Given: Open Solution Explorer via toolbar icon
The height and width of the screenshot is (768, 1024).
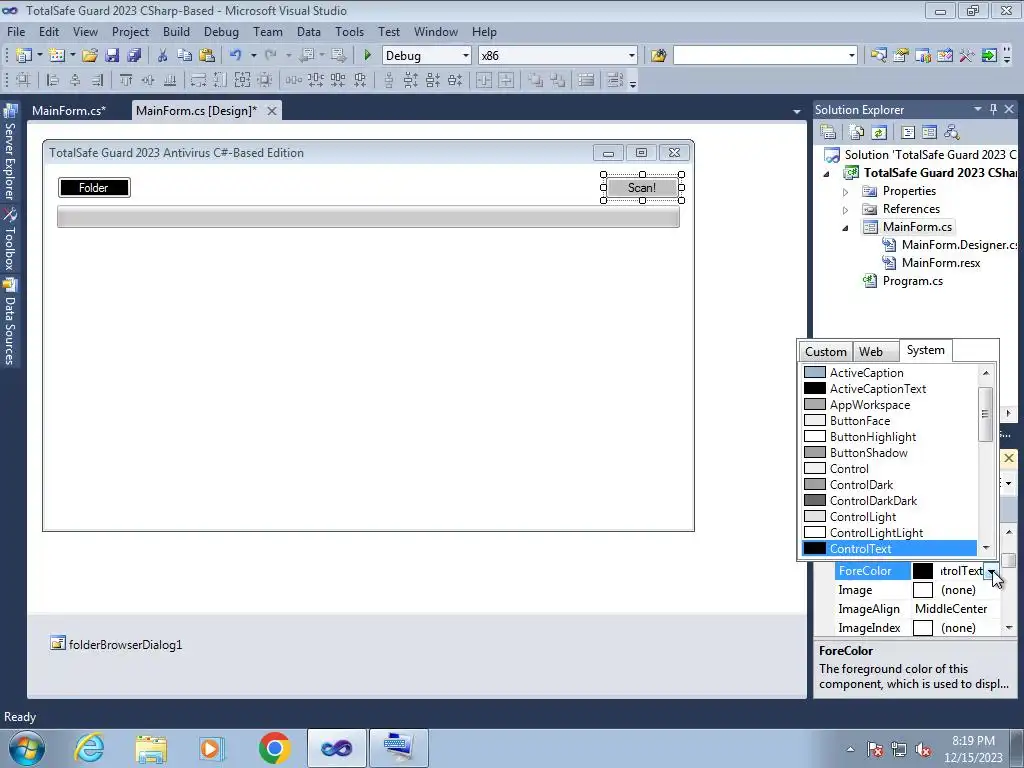Looking at the screenshot, I should 879,56.
